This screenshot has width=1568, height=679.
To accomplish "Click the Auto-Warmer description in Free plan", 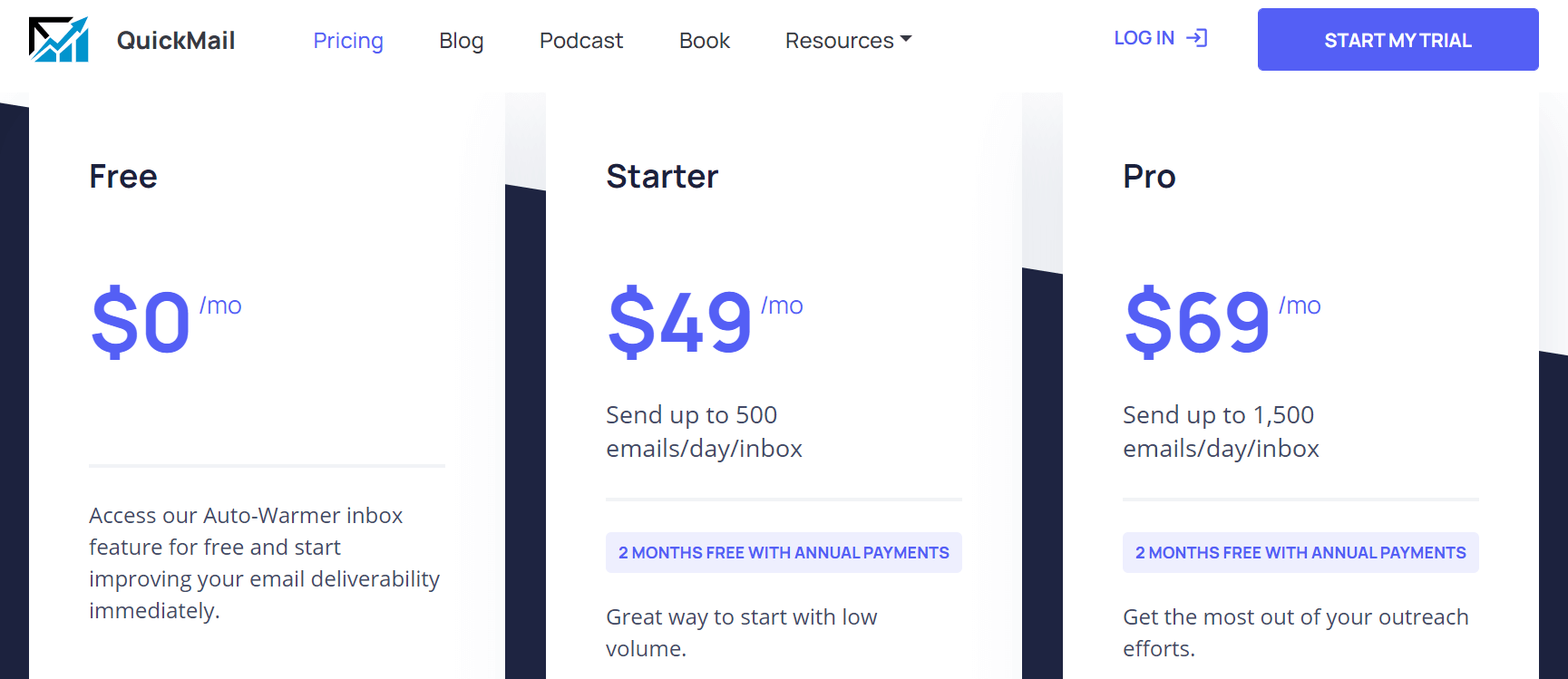I will click(x=265, y=563).
